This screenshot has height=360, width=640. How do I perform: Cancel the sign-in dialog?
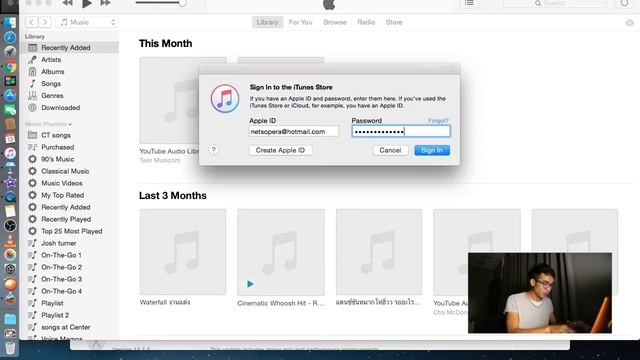coord(390,150)
